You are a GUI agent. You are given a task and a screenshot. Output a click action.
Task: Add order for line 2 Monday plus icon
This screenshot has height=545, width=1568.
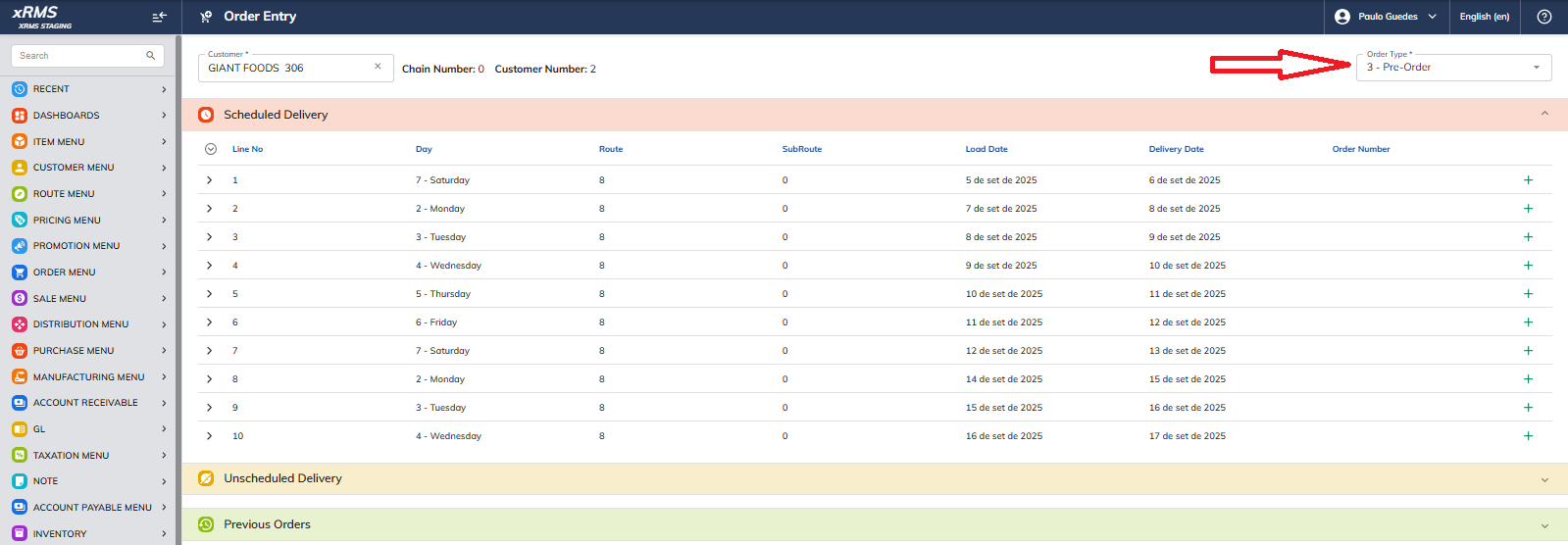1528,209
